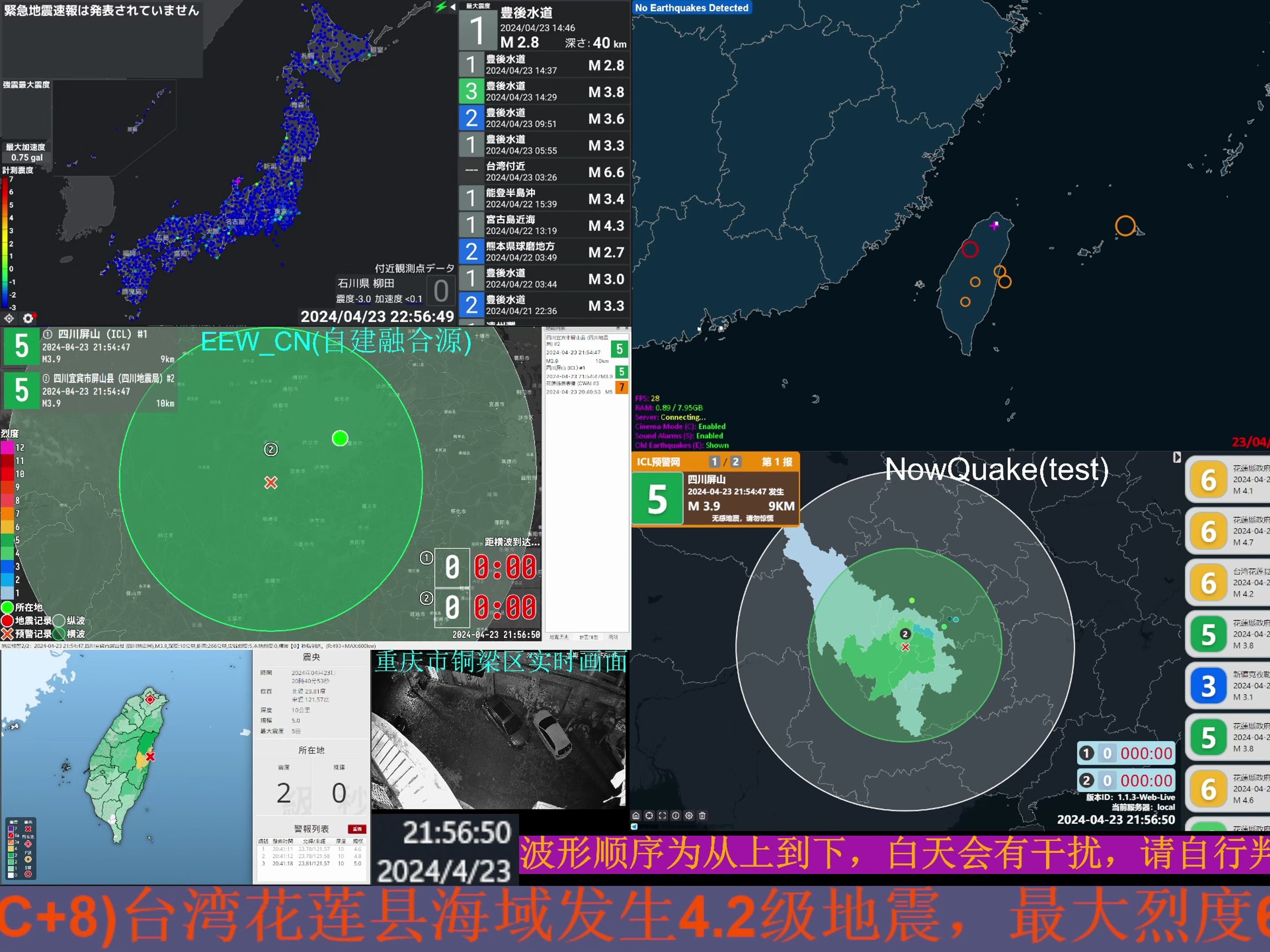Click the NowQuake locate crosshair icon
The width and height of the screenshot is (1270, 952).
pyautogui.click(x=649, y=815)
